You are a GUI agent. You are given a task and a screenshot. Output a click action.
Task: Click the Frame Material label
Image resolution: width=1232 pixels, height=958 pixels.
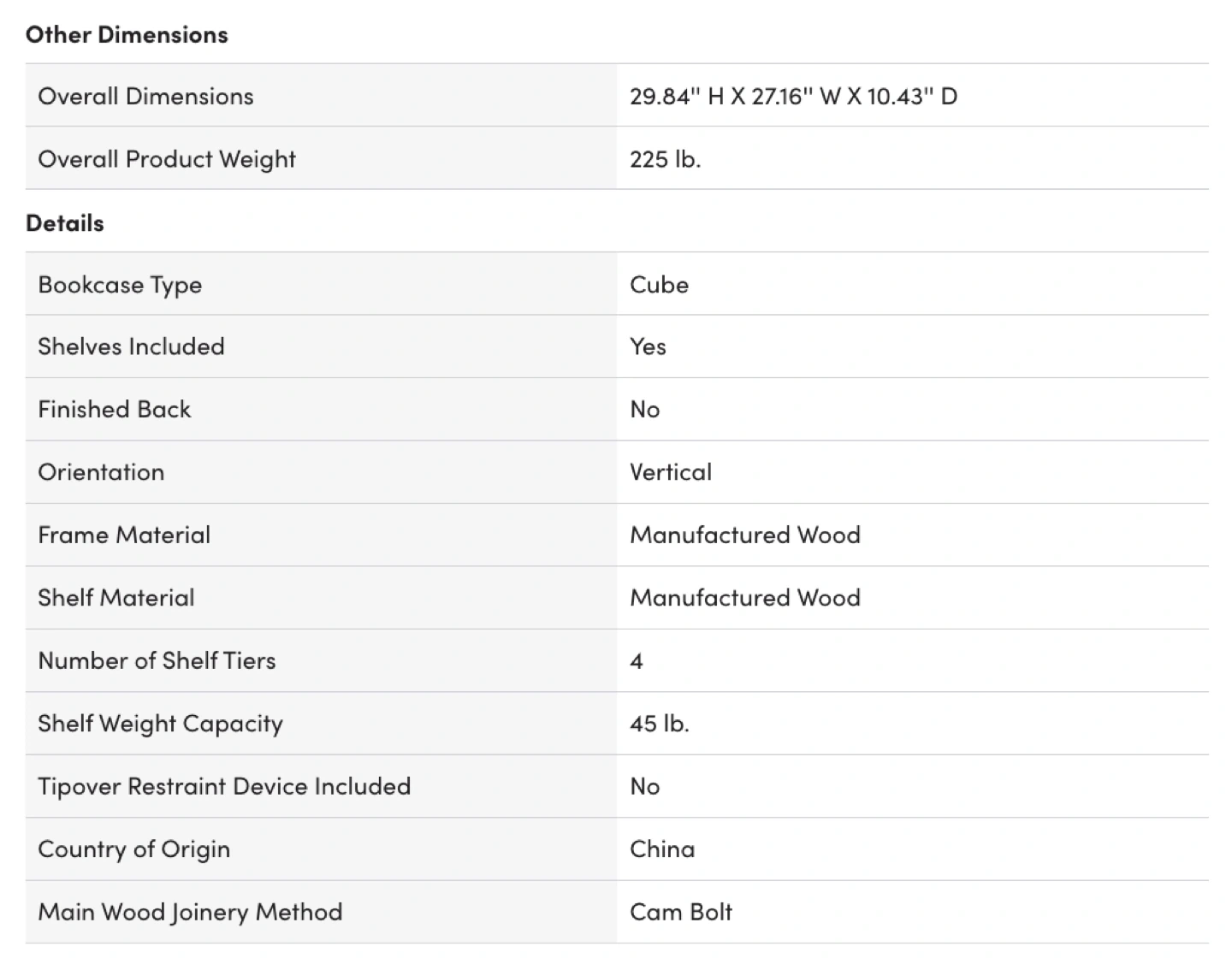coord(124,535)
